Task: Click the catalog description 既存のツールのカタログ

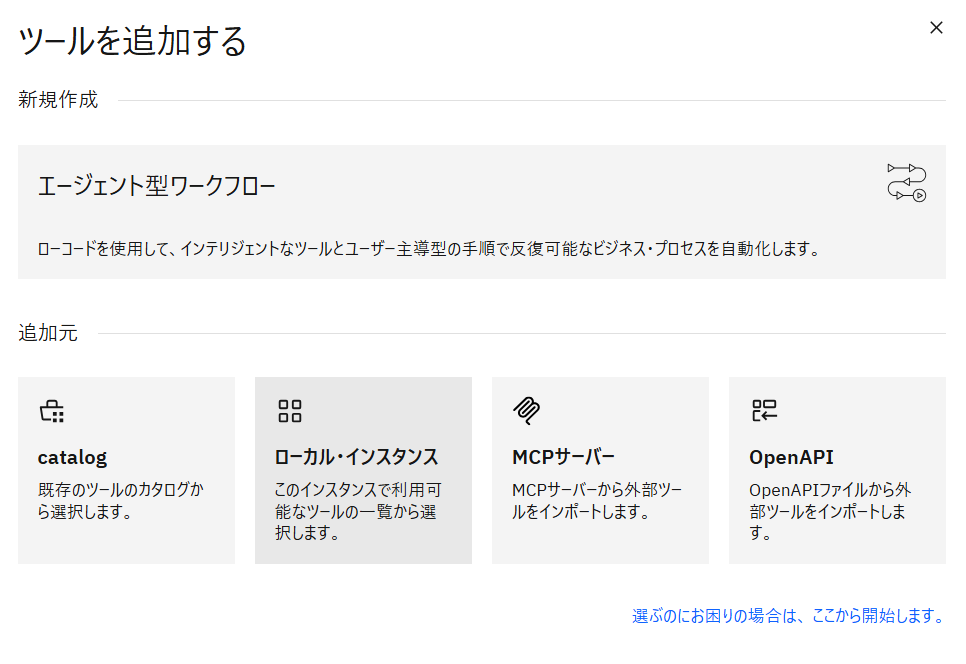Action: pos(119,501)
